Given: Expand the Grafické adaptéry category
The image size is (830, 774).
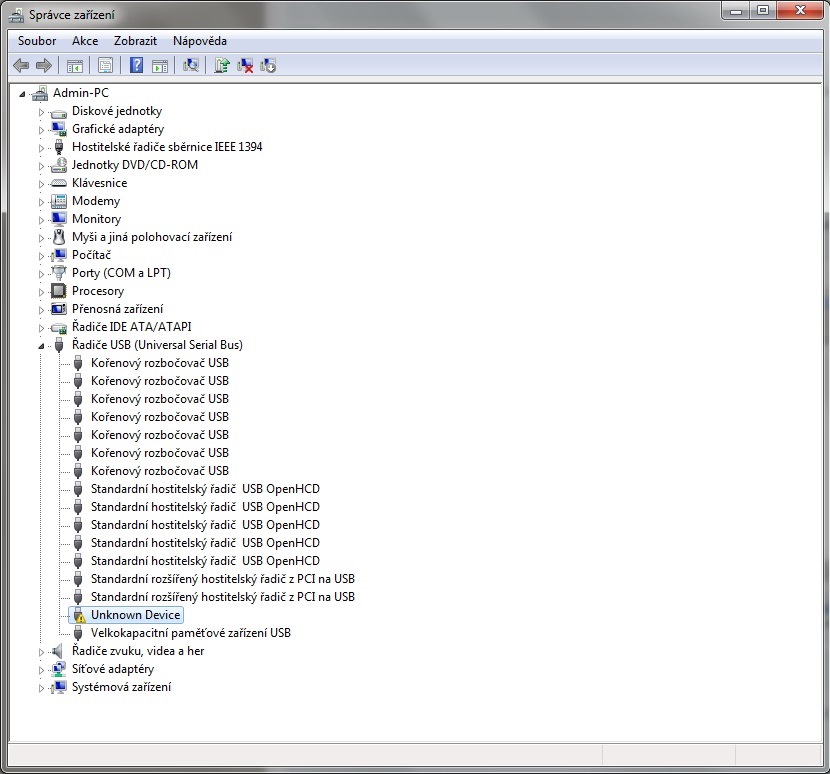Looking at the screenshot, I should pos(41,130).
